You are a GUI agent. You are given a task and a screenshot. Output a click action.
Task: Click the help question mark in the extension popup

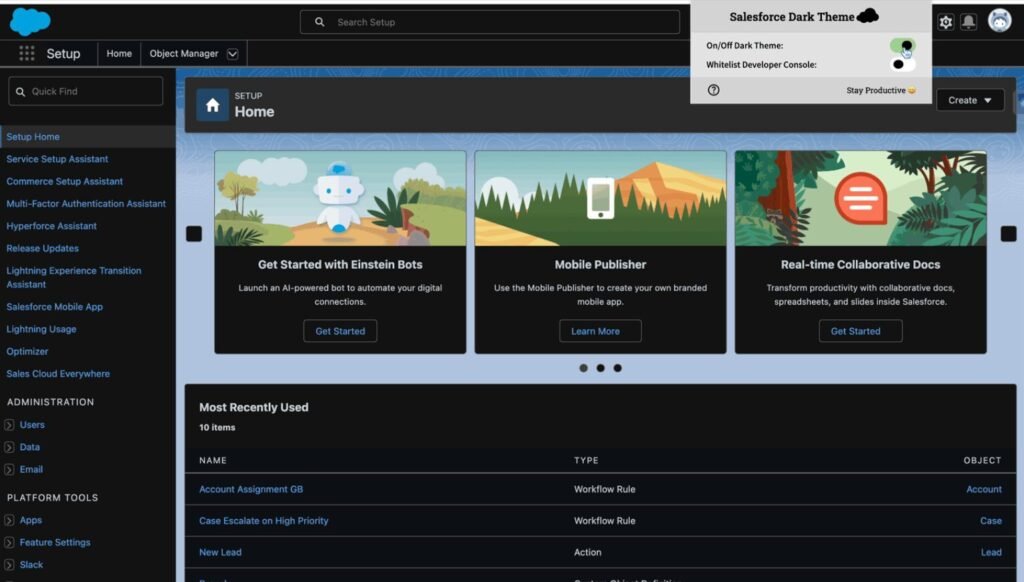[x=713, y=91]
